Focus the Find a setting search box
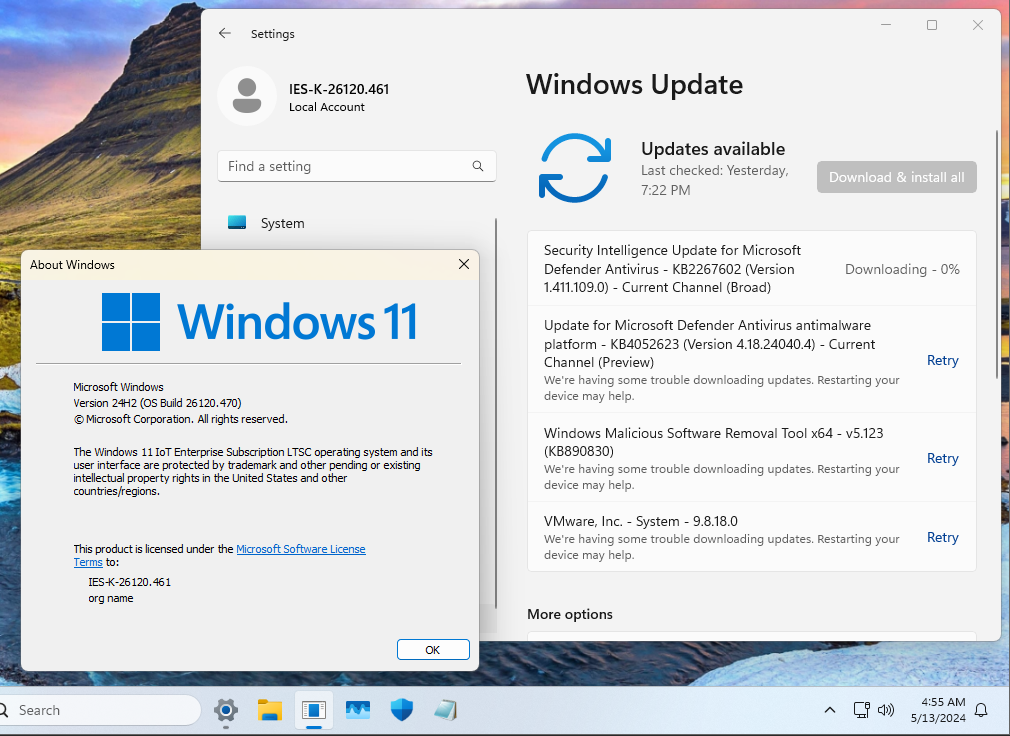 pyautogui.click(x=357, y=166)
